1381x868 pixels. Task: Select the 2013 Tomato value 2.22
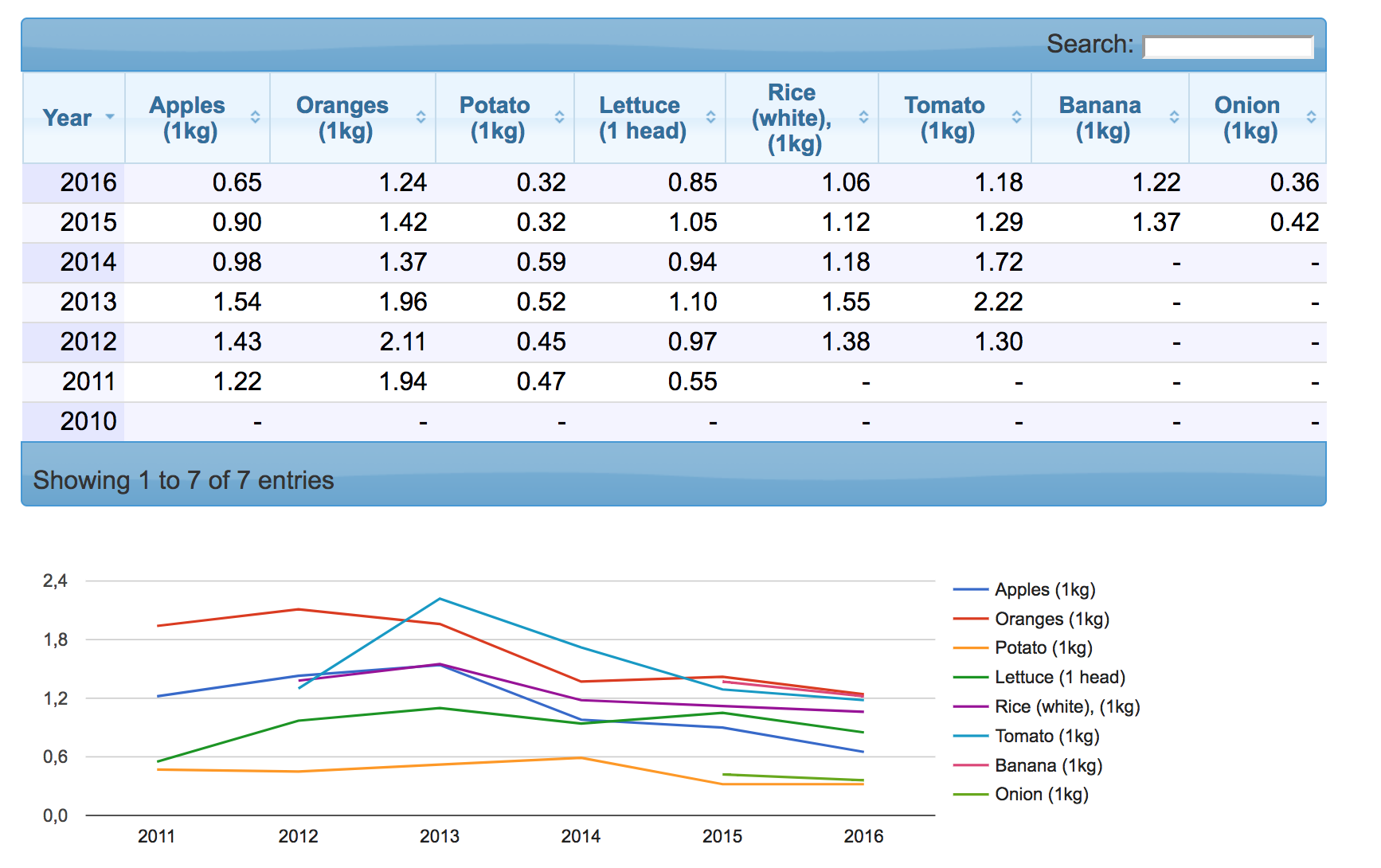[x=997, y=303]
